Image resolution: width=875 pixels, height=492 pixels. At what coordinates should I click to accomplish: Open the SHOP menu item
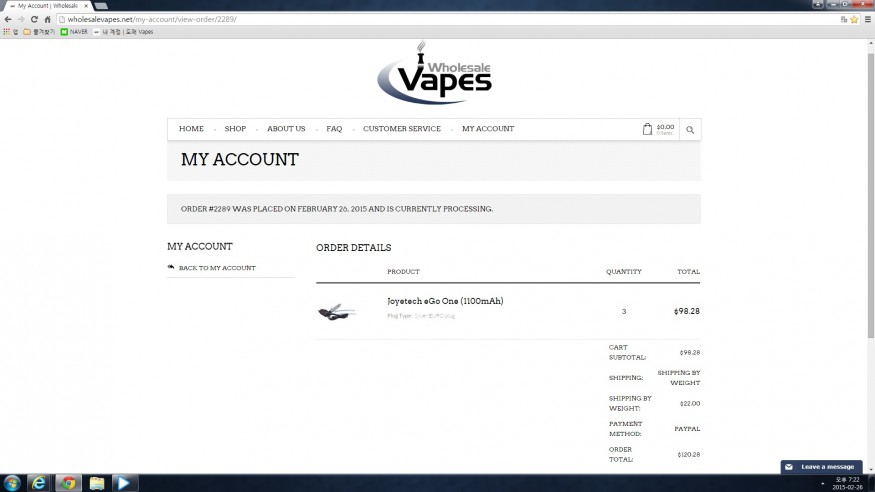click(x=235, y=129)
